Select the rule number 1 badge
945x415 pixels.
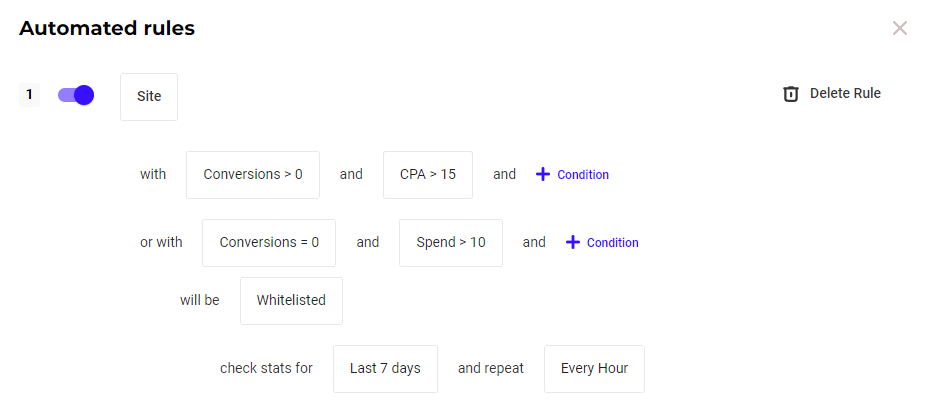pyautogui.click(x=29, y=95)
